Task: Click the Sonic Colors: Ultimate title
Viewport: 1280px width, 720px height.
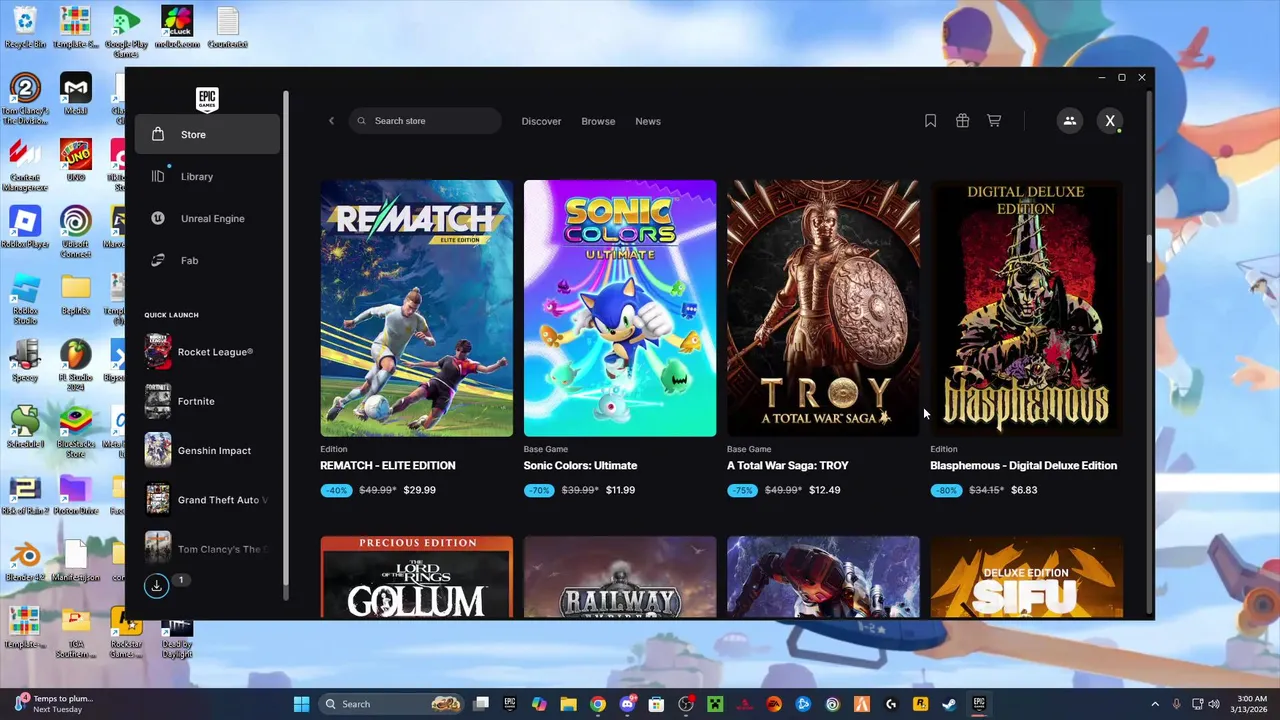Action: tap(580, 466)
